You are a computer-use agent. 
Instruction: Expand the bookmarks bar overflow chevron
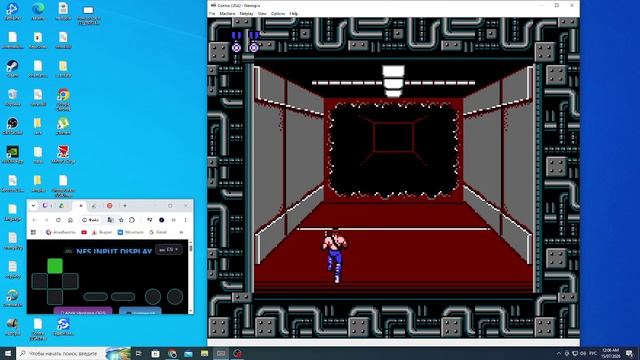(181, 232)
